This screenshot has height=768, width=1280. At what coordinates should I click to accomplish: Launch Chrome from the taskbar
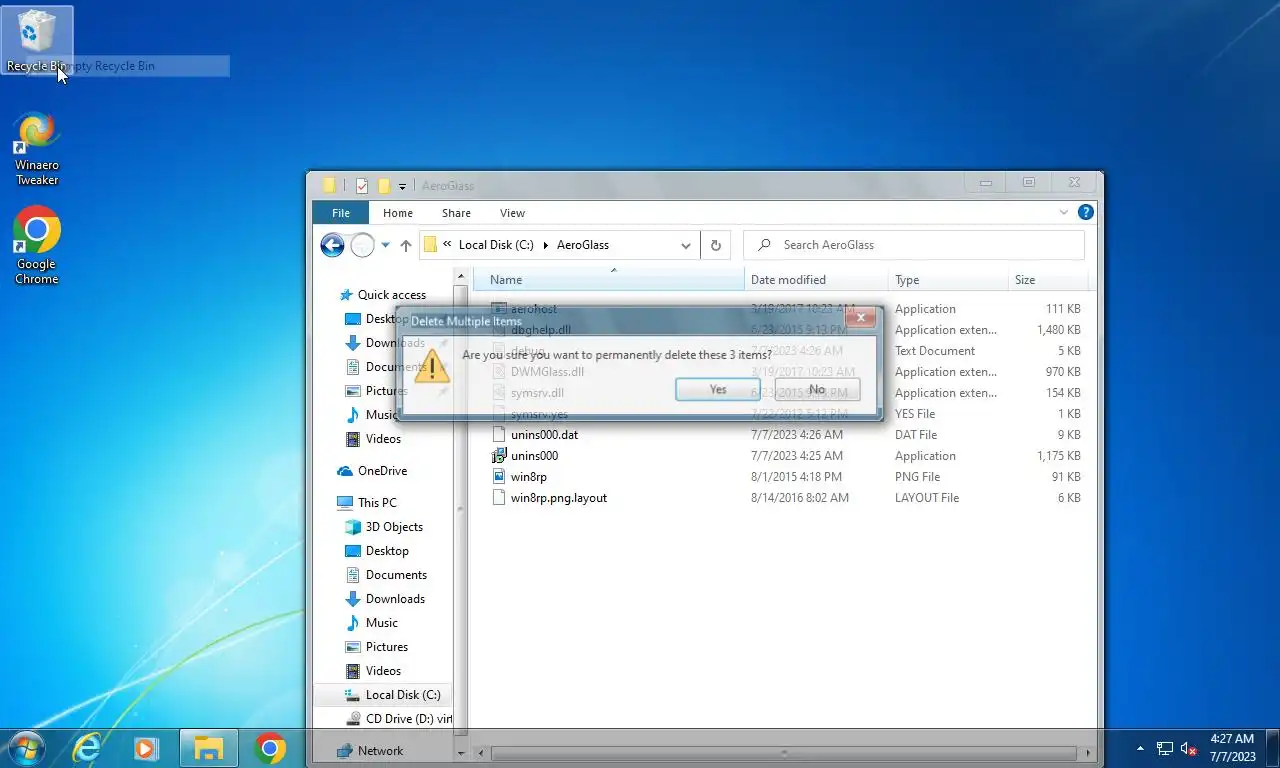coord(269,747)
